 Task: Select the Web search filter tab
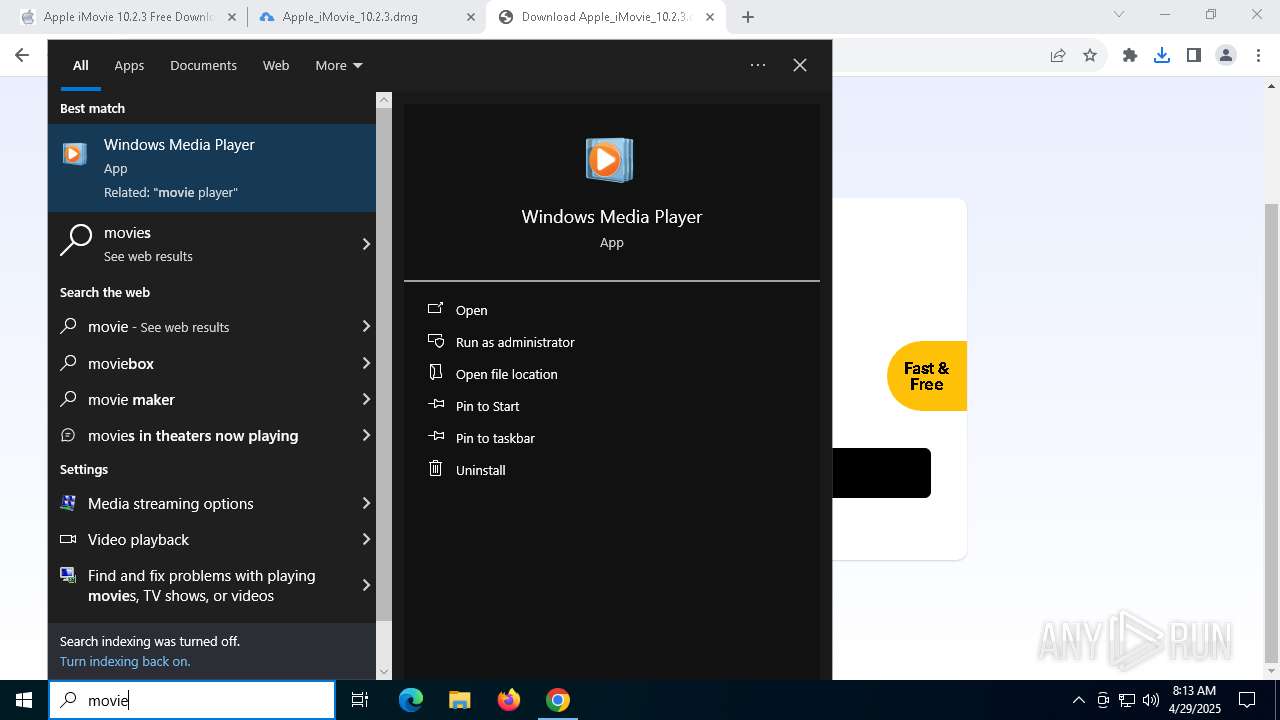click(x=276, y=65)
